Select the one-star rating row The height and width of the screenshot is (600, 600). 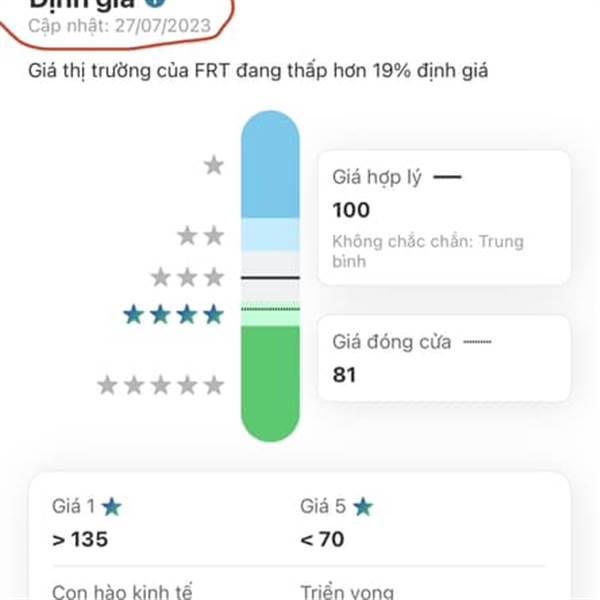pos(214,165)
